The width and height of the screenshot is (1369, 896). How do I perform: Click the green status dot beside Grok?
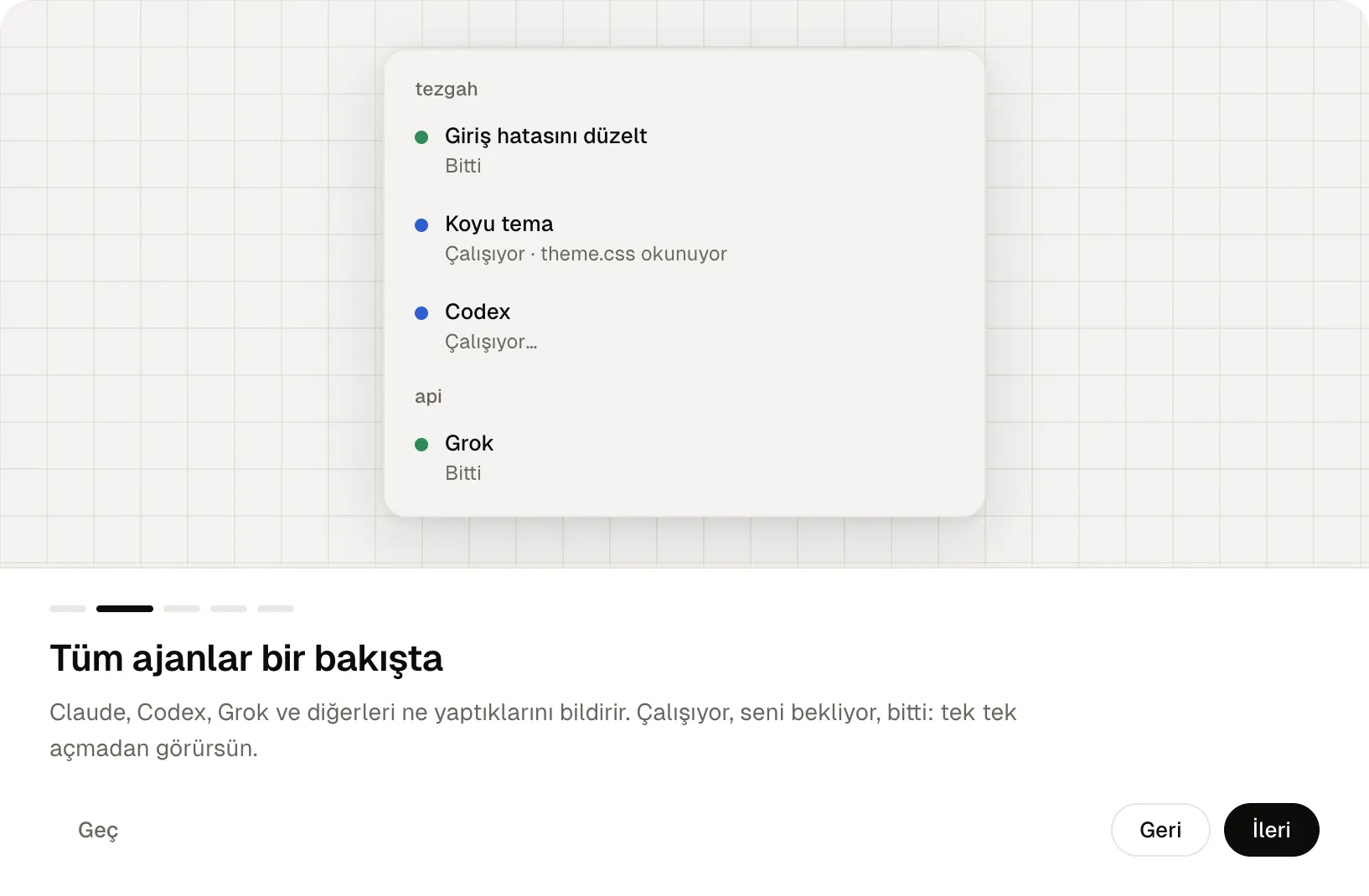[421, 445]
